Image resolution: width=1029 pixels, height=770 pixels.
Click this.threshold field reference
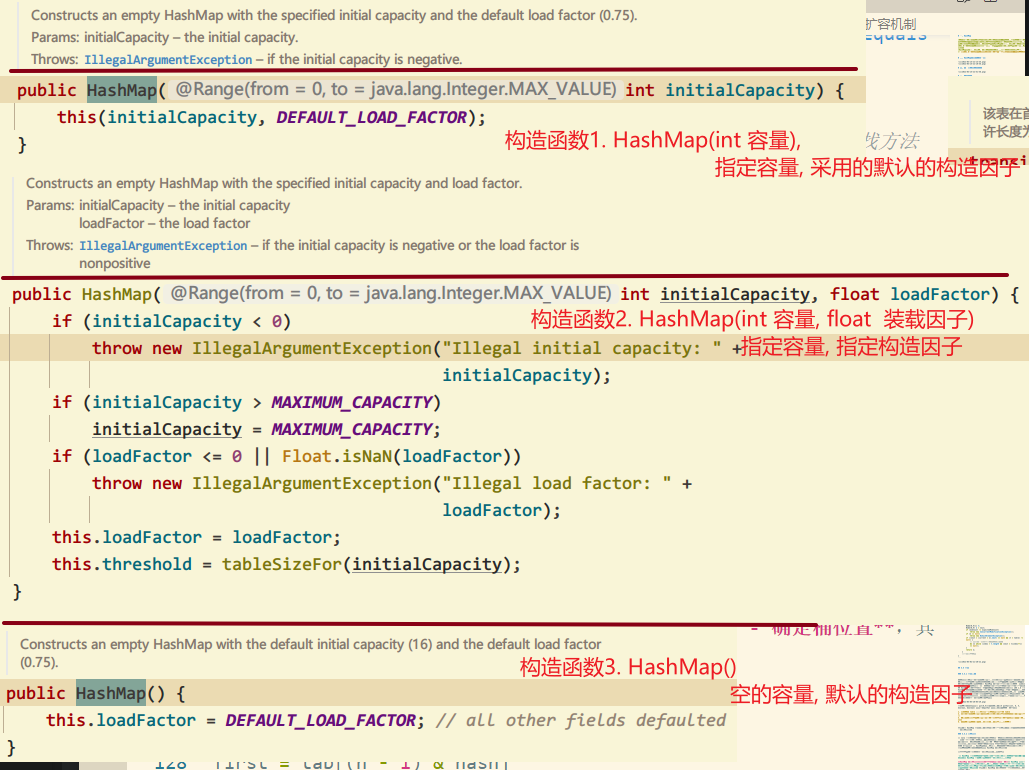122,564
